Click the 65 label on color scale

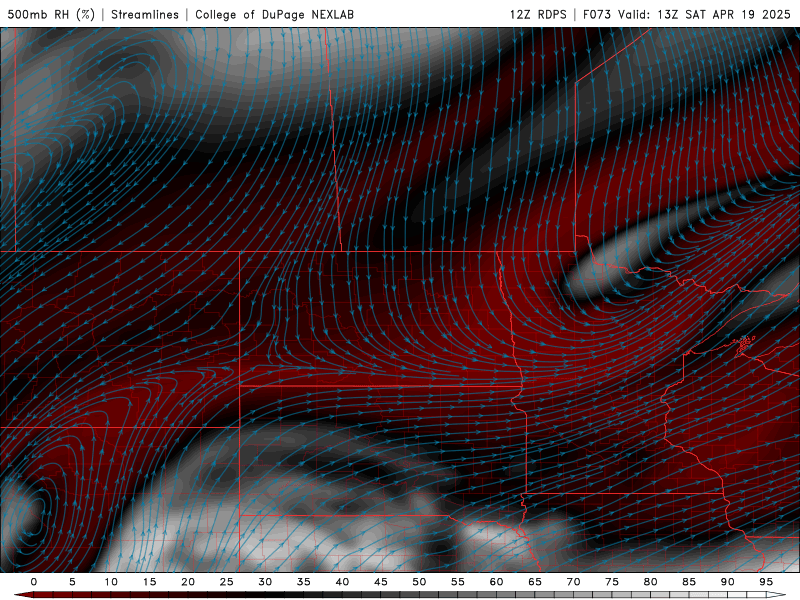(x=535, y=582)
